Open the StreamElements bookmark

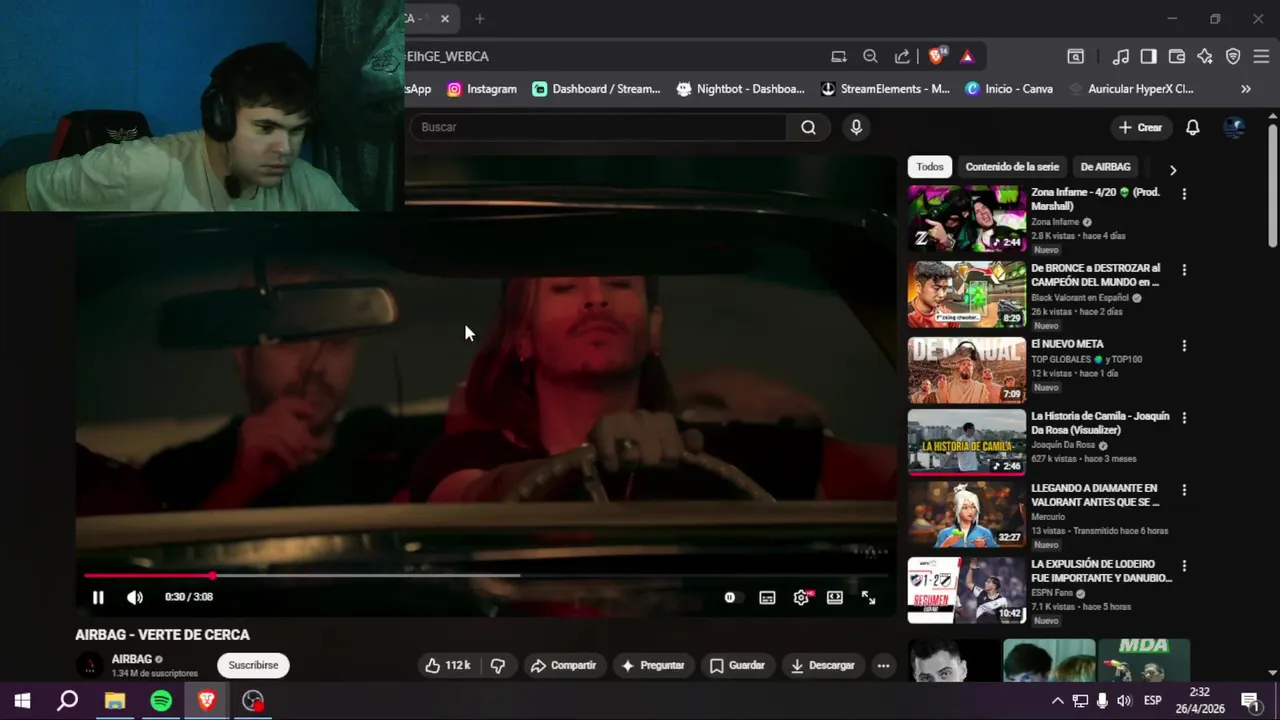pos(885,89)
